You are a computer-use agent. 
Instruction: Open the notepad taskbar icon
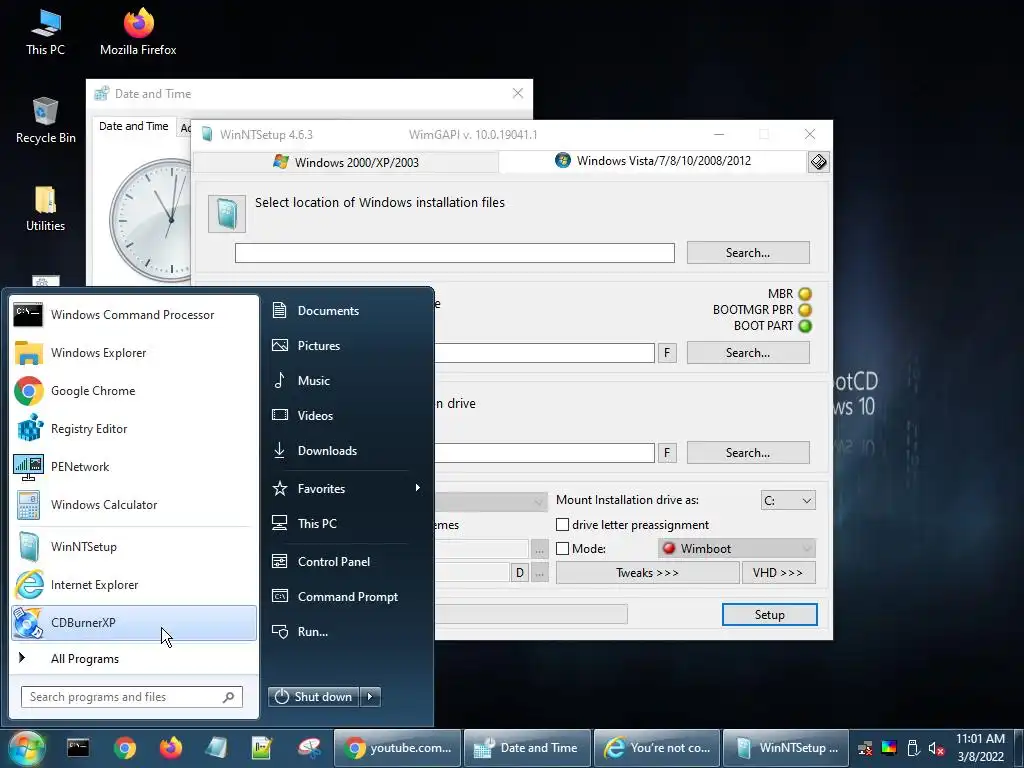click(x=262, y=748)
